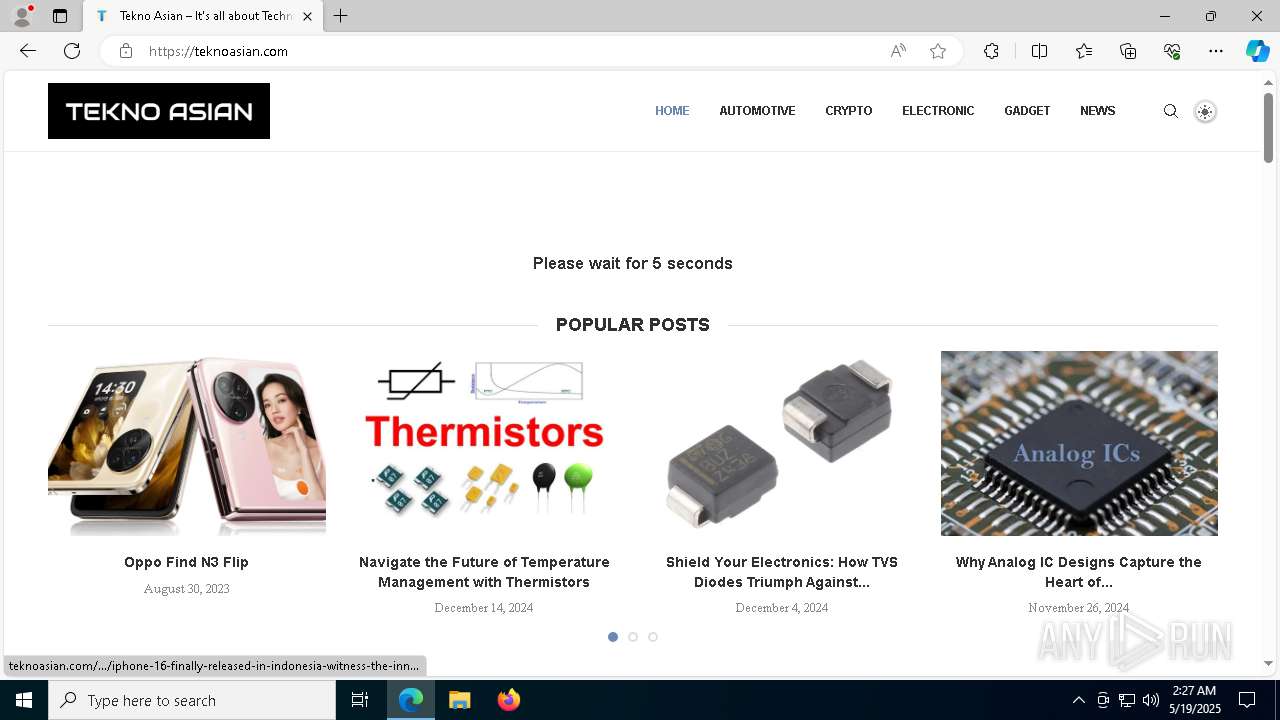The width and height of the screenshot is (1280, 720).
Task: Open the GADGET menu item
Action: [x=1027, y=111]
